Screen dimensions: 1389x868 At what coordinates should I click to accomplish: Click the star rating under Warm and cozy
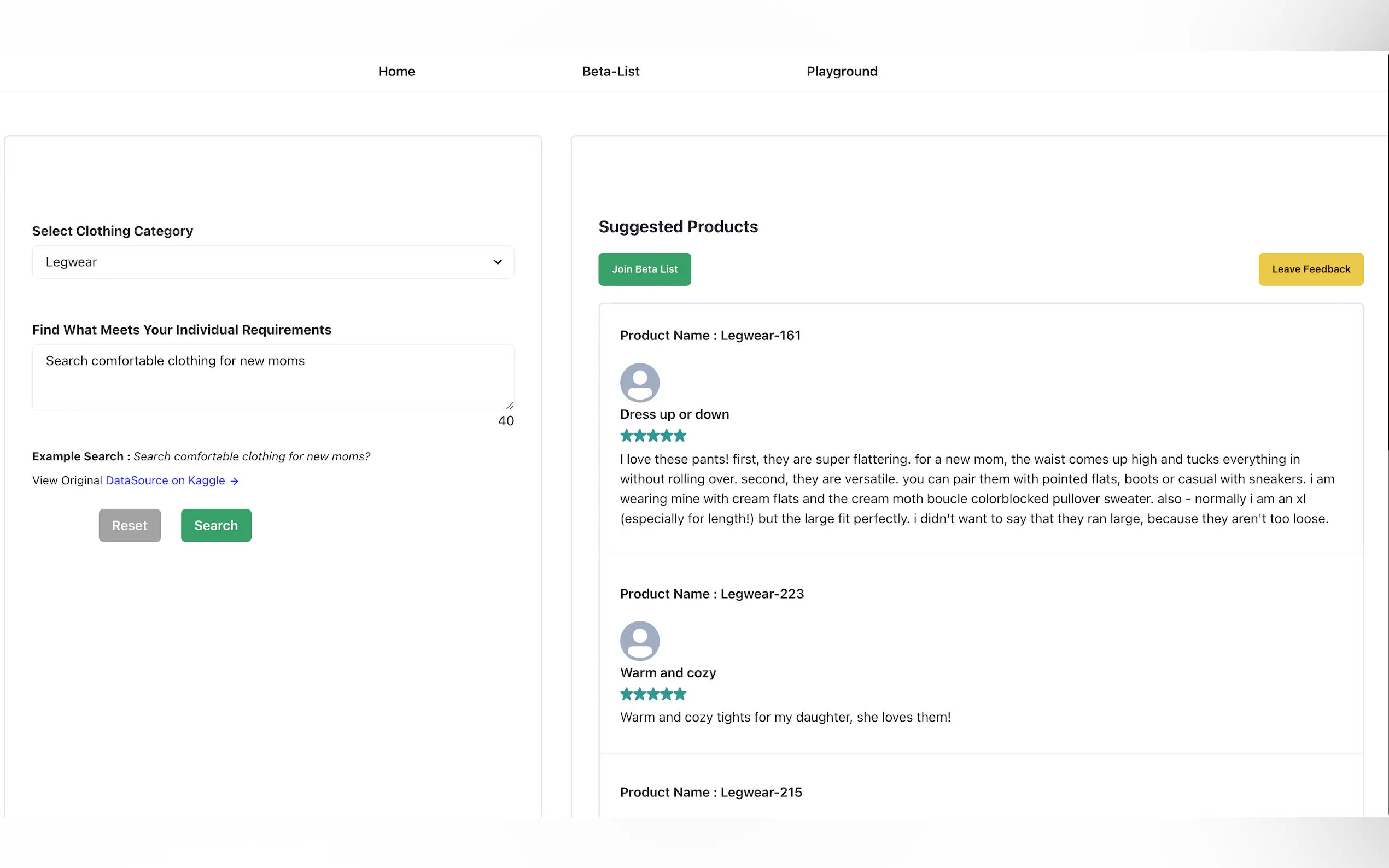653,694
